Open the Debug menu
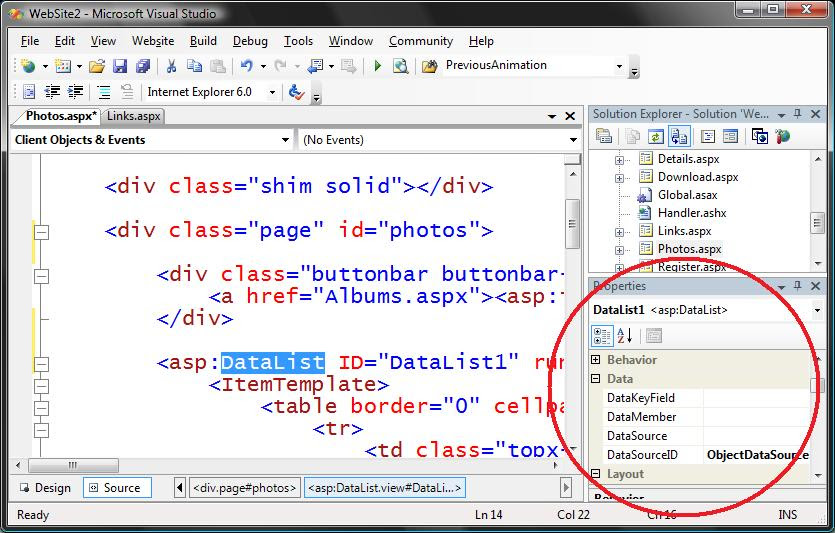The width and height of the screenshot is (835, 533). click(x=250, y=41)
